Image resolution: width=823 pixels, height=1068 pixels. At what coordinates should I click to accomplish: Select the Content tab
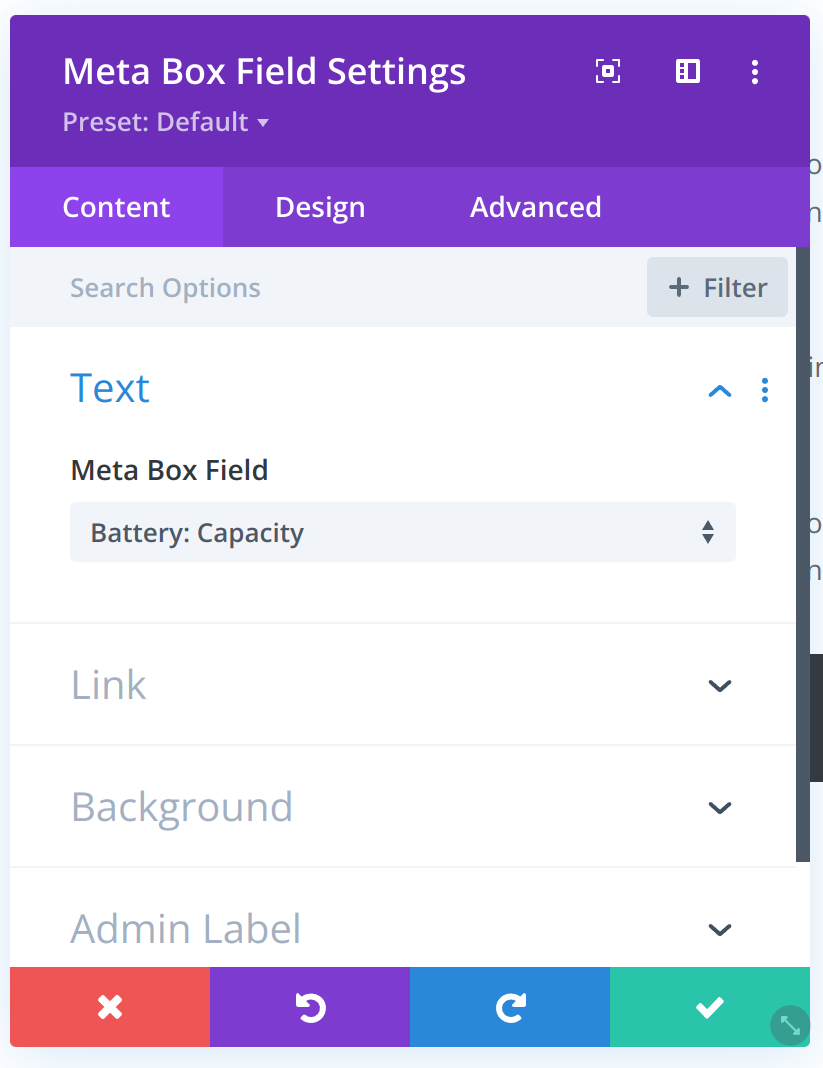click(117, 207)
